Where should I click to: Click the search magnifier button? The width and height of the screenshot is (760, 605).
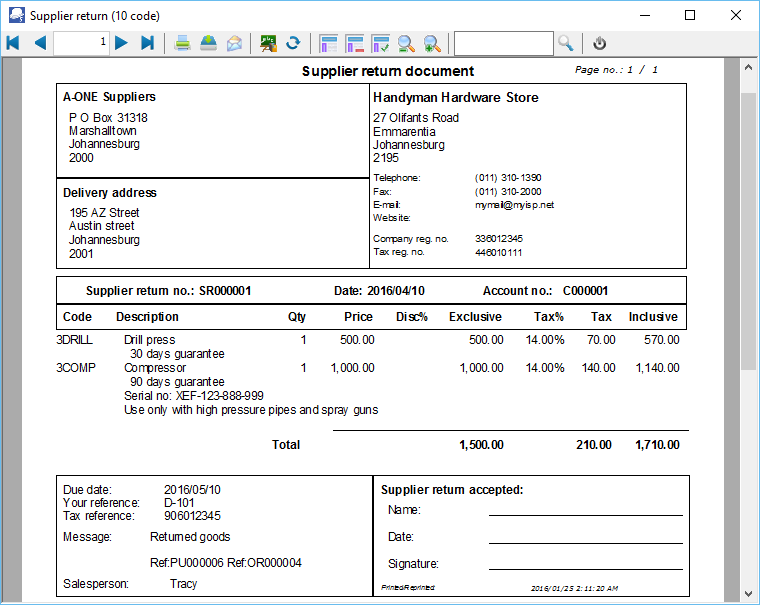(566, 43)
